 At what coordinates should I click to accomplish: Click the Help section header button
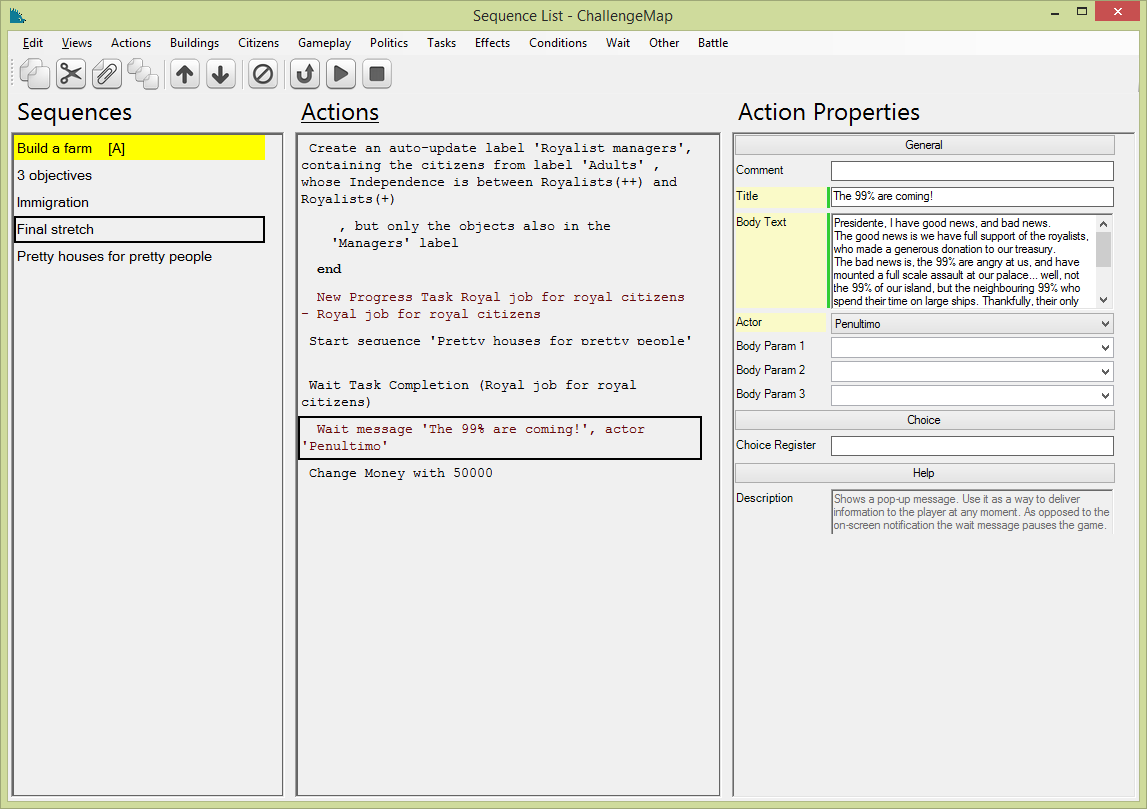pos(924,473)
